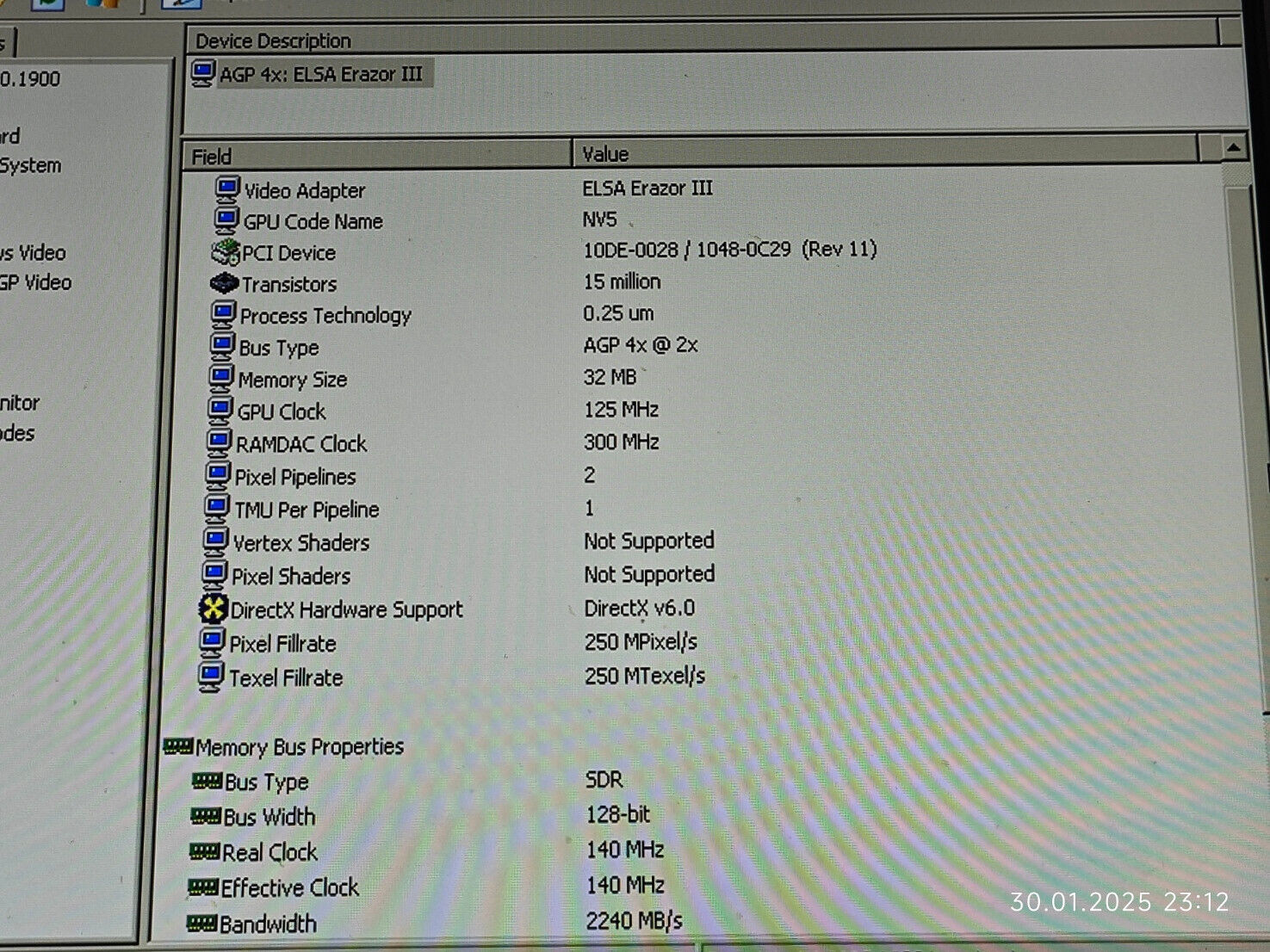Click the PCI Device card icon
Image resolution: width=1270 pixels, height=952 pixels.
pyautogui.click(x=226, y=252)
